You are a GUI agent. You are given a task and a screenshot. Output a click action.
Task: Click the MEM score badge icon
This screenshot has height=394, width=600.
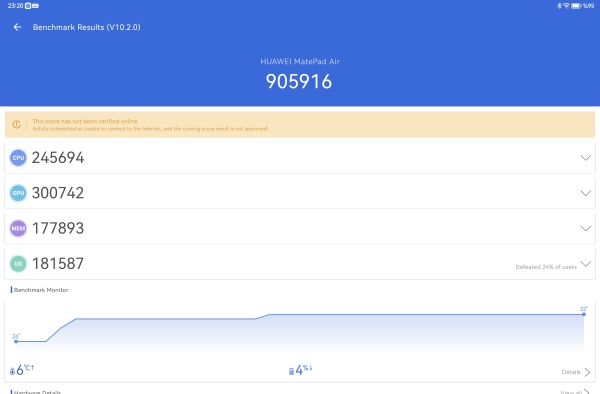[x=18, y=228]
